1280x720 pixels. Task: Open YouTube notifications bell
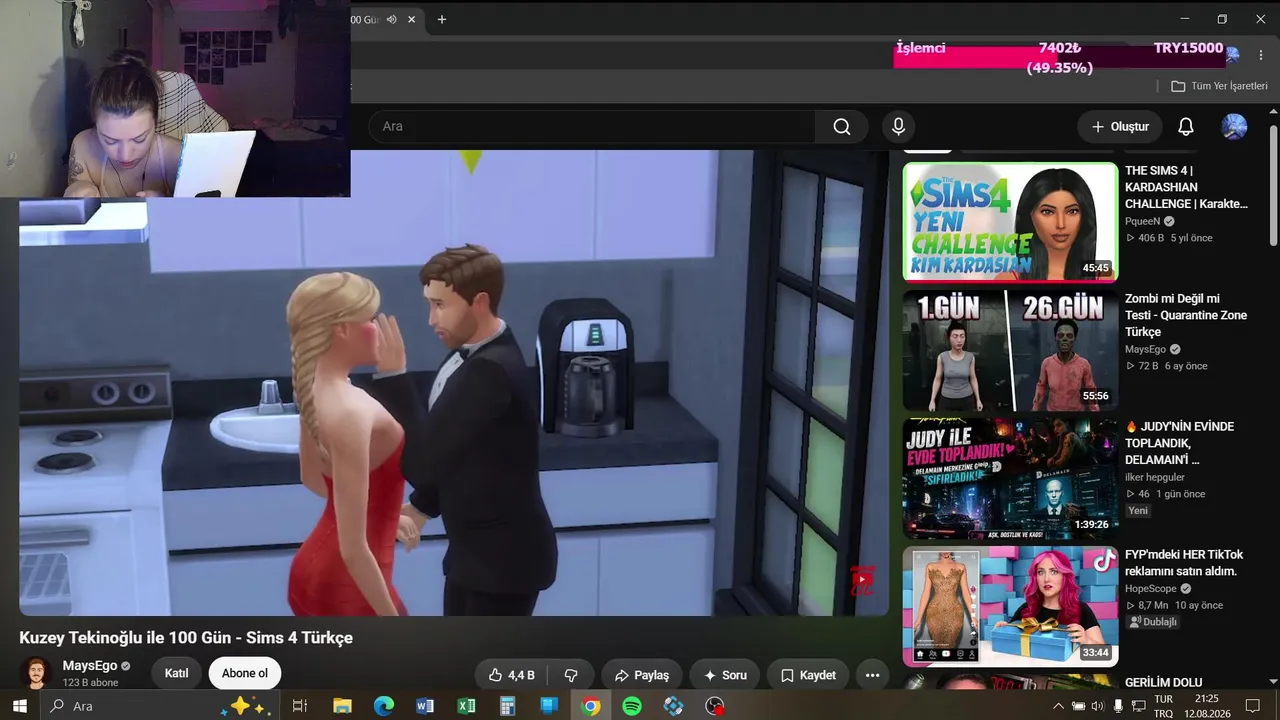(1185, 127)
